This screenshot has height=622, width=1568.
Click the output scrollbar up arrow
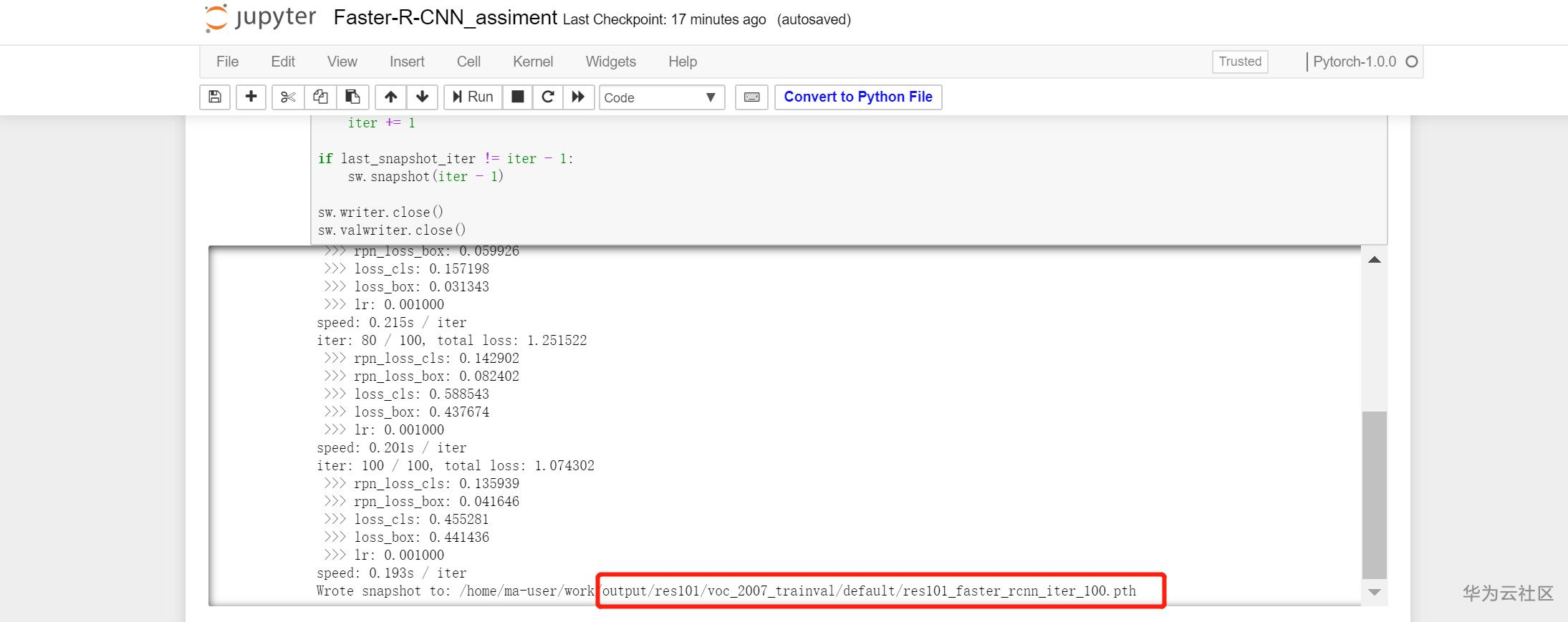(1374, 260)
